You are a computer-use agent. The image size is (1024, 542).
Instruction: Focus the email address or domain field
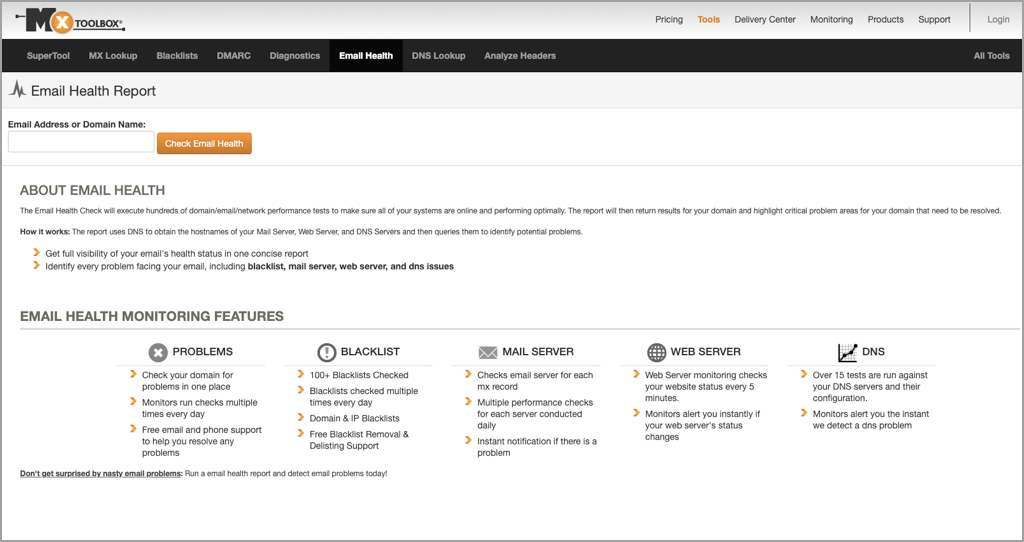pyautogui.click(x=81, y=143)
